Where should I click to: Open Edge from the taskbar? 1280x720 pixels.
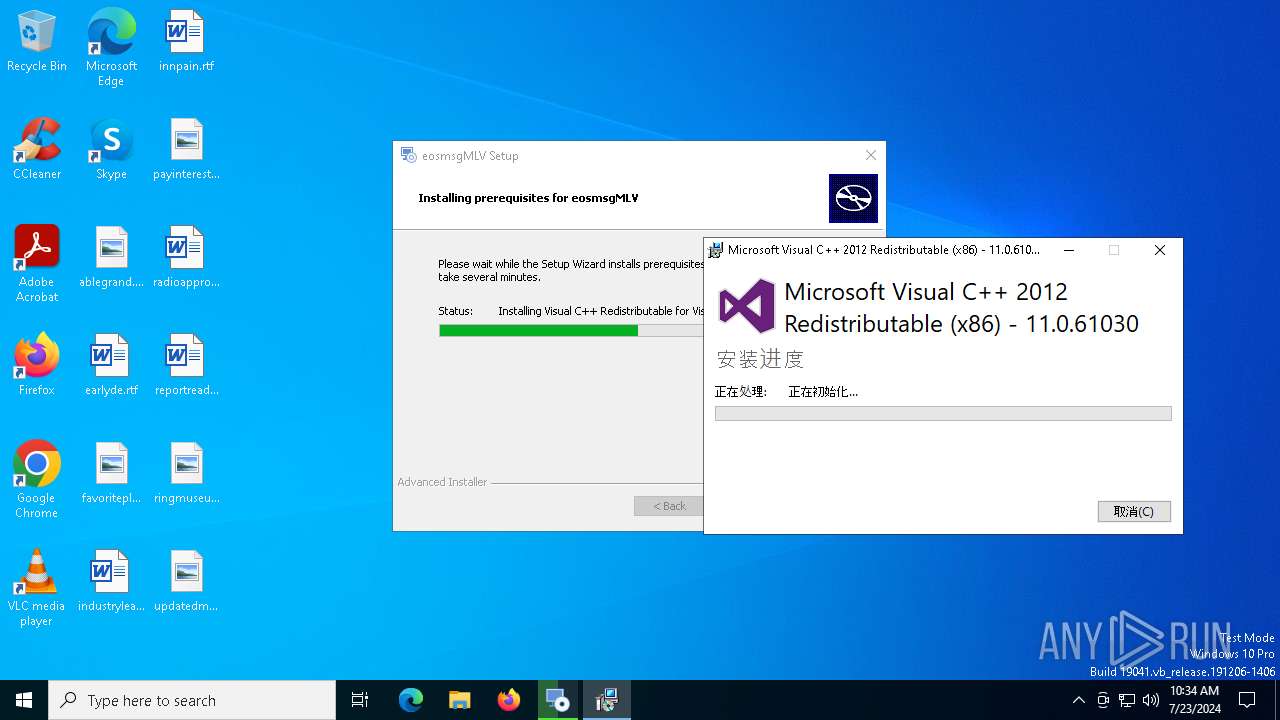pos(411,700)
